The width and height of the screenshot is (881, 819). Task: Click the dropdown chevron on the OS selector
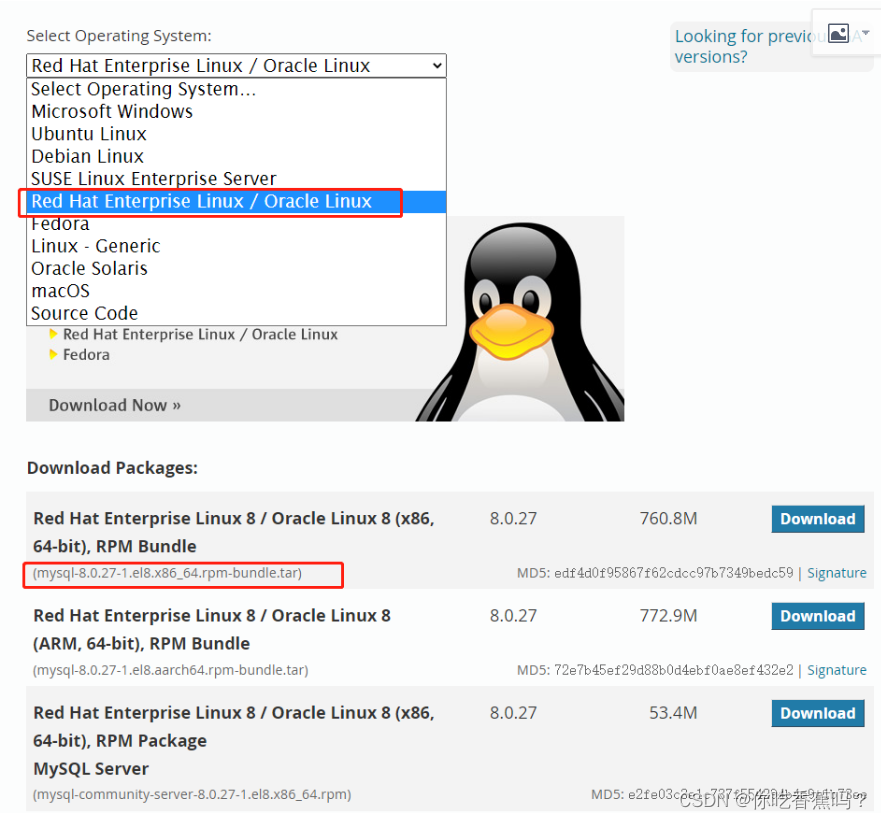[x=438, y=65]
